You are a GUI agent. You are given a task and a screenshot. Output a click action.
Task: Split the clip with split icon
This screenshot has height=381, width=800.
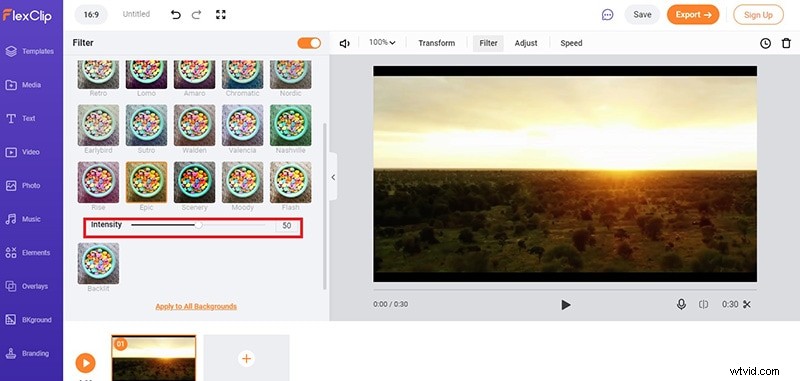click(704, 304)
